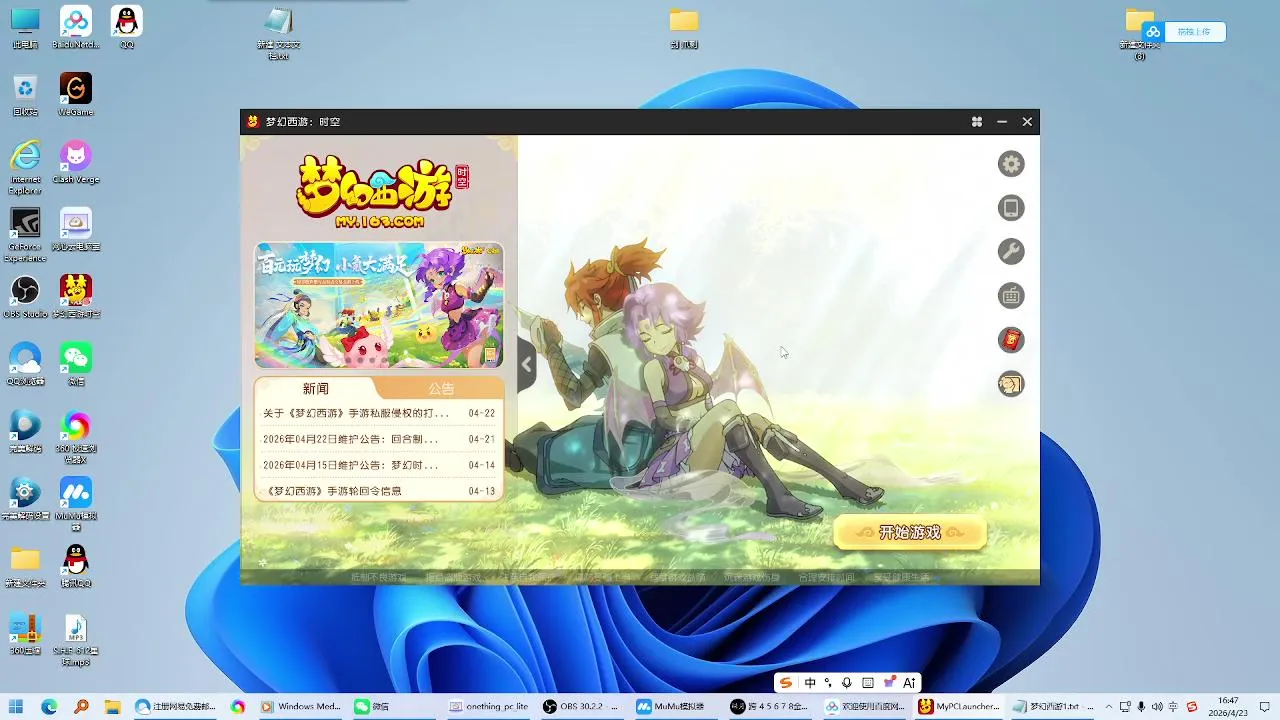
Task: Switch to the 新闻 news tab
Action: 316,388
